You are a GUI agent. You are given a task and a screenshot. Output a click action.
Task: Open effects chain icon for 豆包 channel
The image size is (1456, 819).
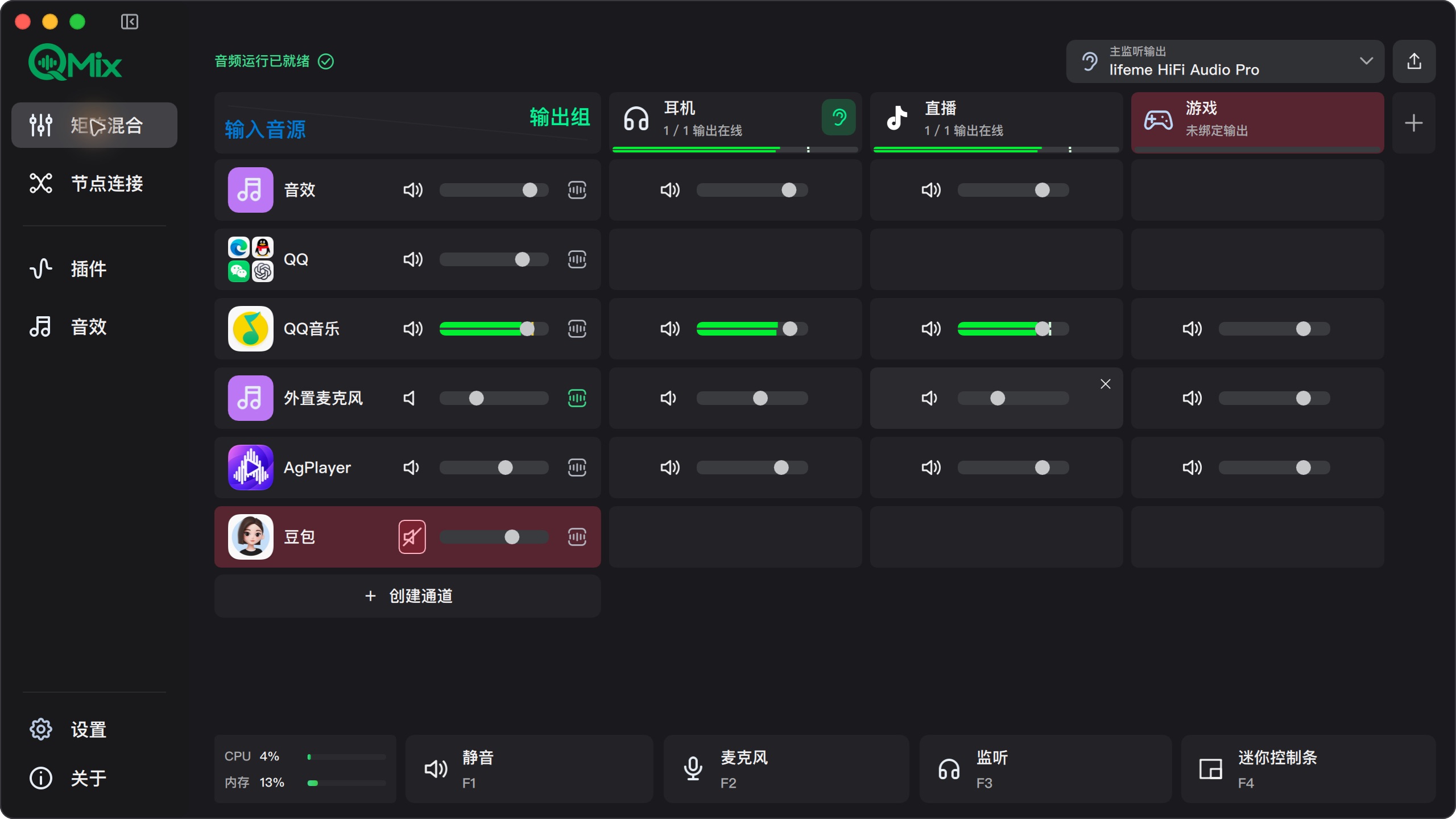pyautogui.click(x=577, y=537)
